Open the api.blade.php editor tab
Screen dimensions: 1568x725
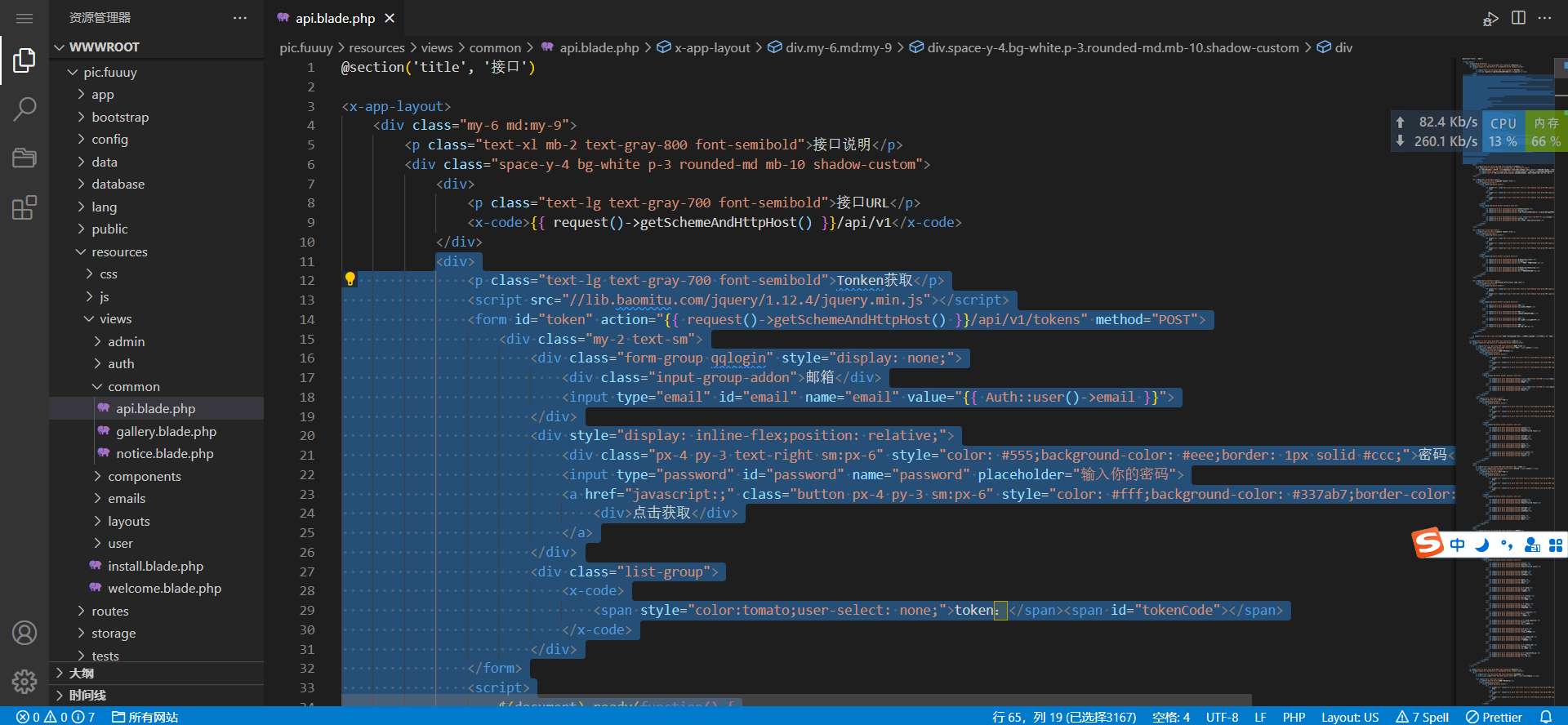[x=335, y=18]
